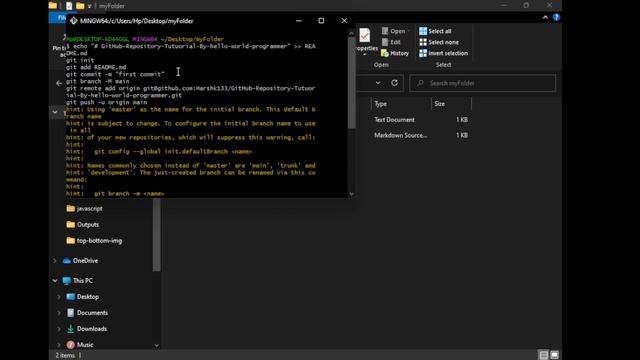Switch to large icons view in status bar
This screenshot has width=640, height=360.
click(x=554, y=355)
